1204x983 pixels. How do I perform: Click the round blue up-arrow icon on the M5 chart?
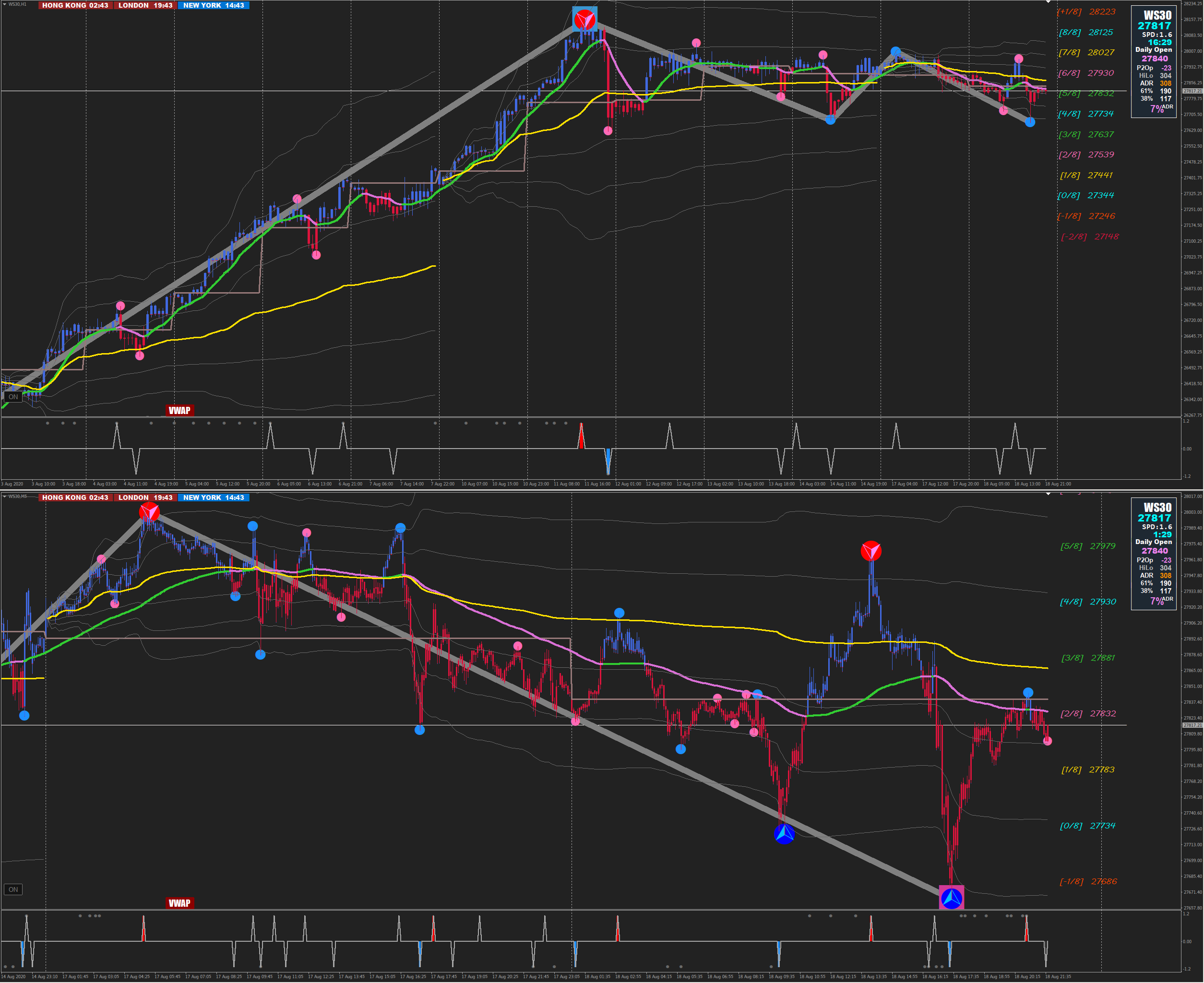click(x=784, y=833)
